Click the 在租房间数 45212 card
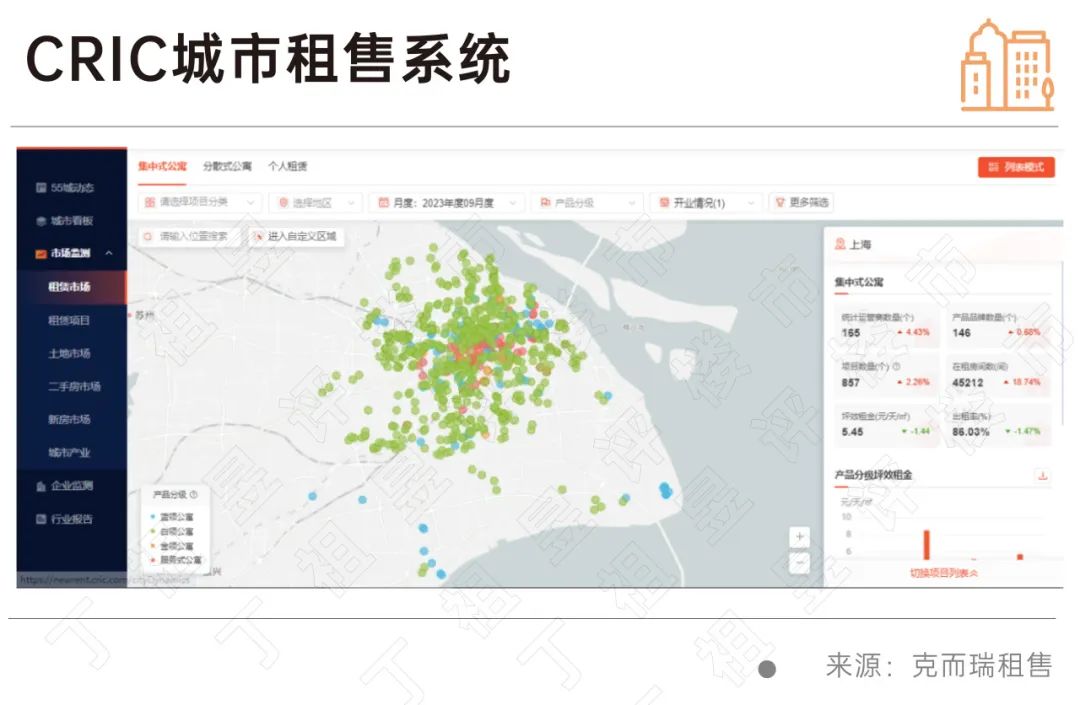Image resolution: width=1080 pixels, height=705 pixels. (x=997, y=375)
